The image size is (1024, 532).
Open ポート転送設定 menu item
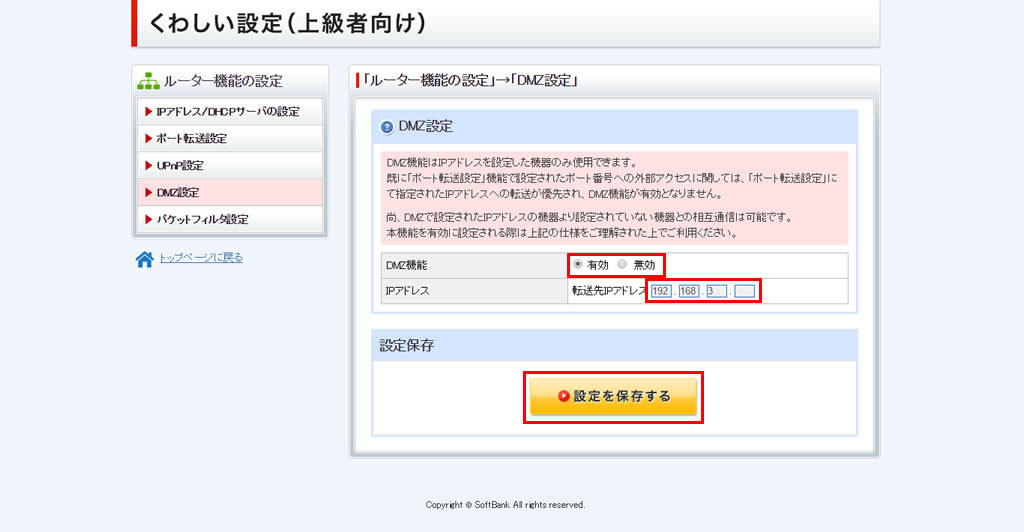(x=230, y=138)
